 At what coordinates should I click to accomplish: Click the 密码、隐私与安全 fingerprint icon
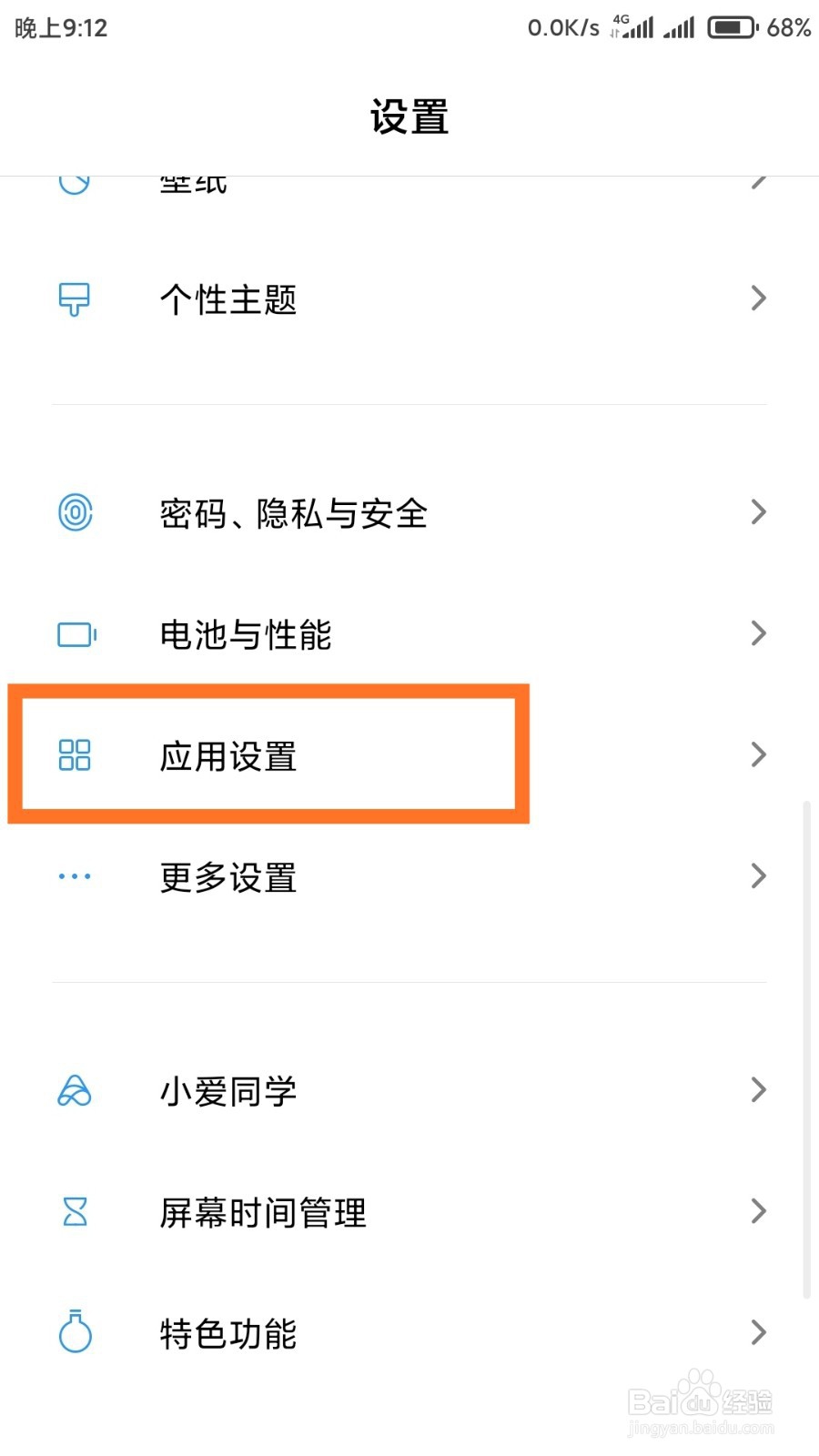[x=75, y=512]
